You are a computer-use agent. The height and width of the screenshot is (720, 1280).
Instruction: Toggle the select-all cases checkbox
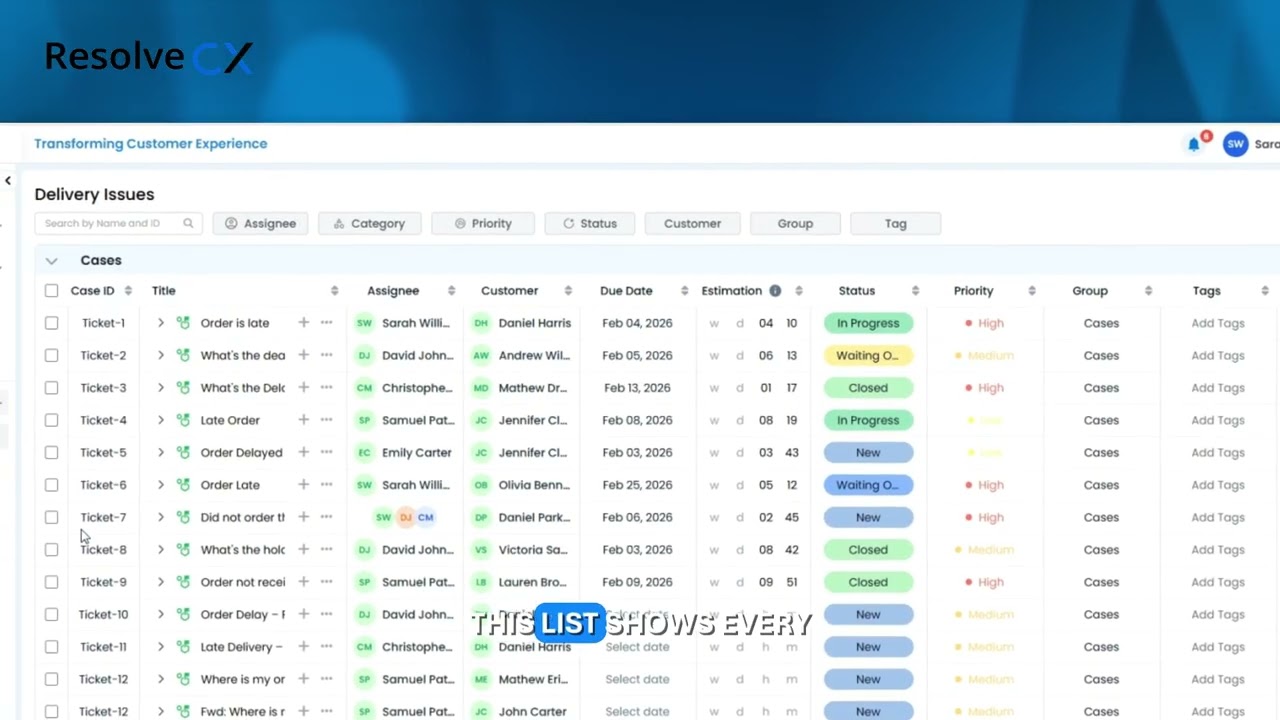[51, 291]
